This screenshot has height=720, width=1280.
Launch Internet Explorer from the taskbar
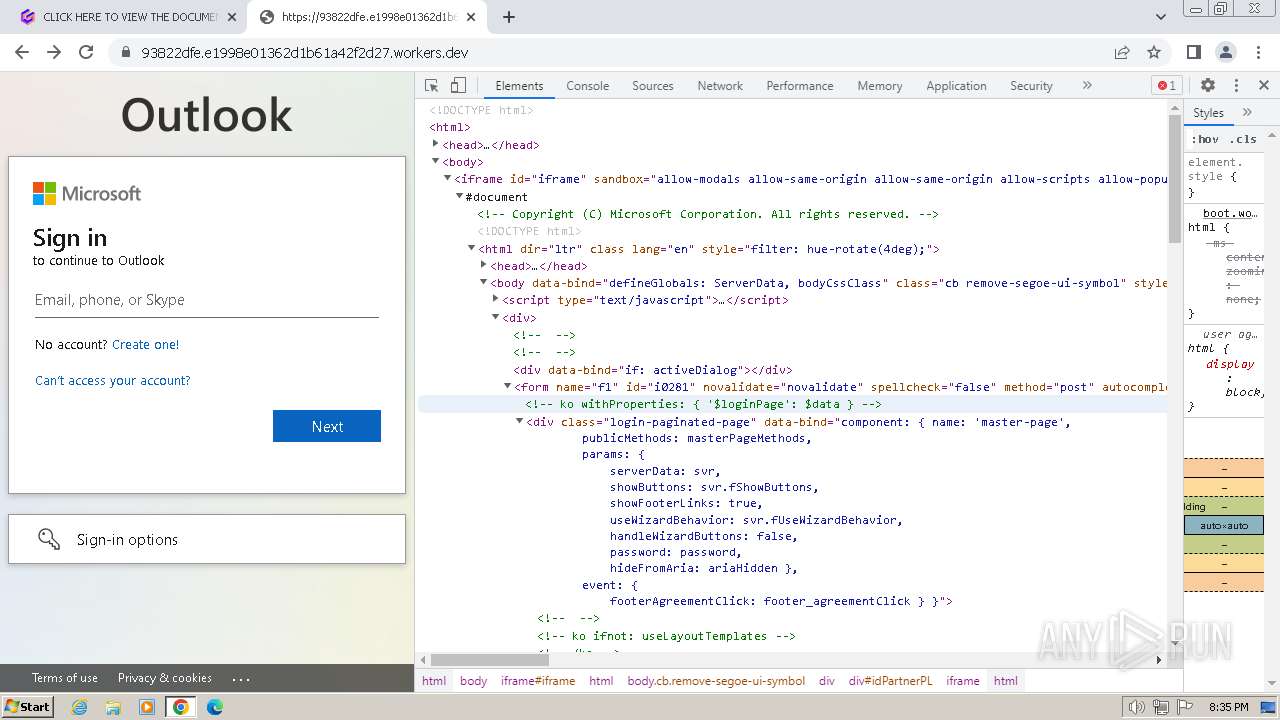pos(79,707)
